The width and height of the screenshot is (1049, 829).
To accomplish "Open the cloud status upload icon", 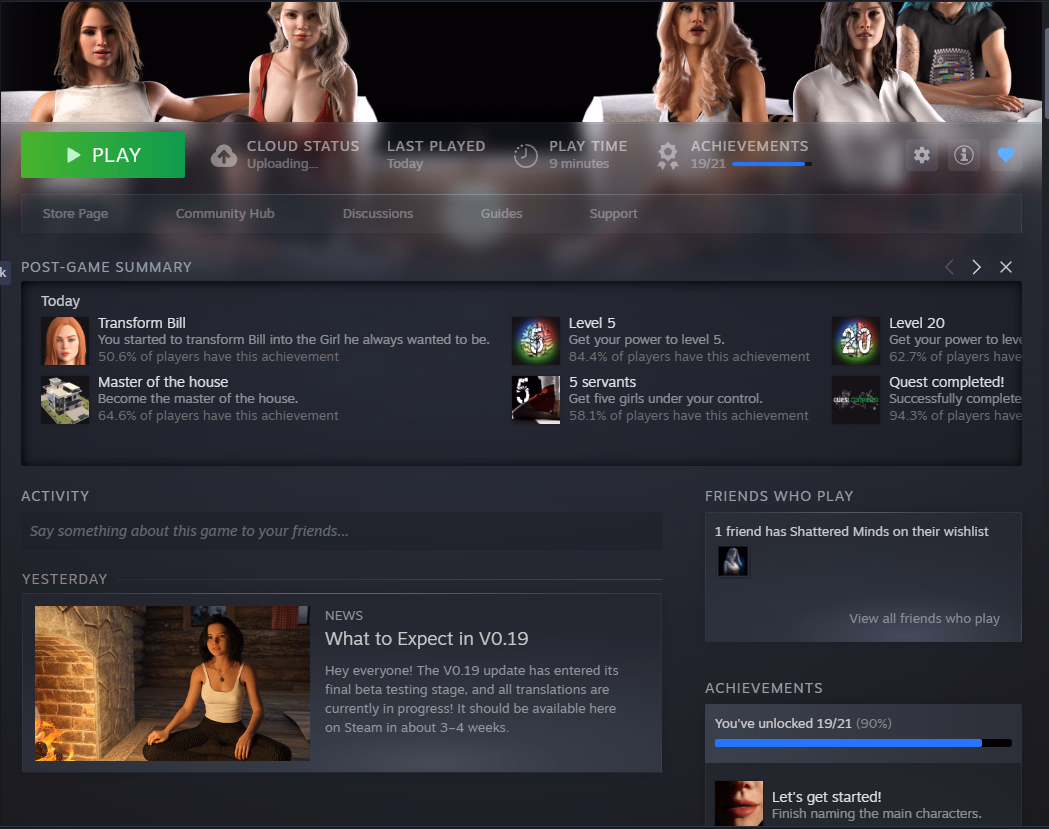I will coord(224,156).
